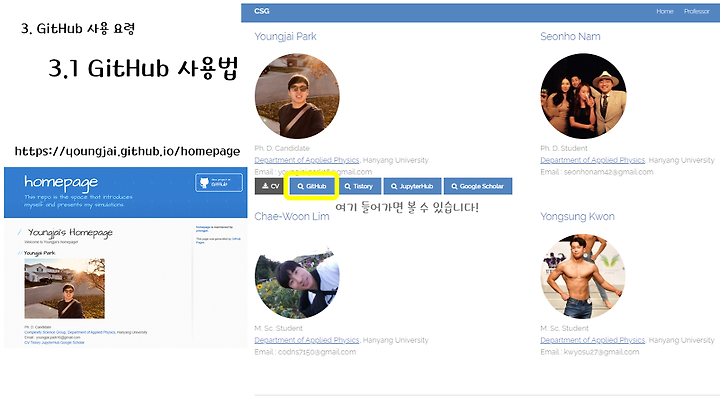Select Professor in the navigation bar
Viewport: 720px width, 405px height.
click(697, 11)
